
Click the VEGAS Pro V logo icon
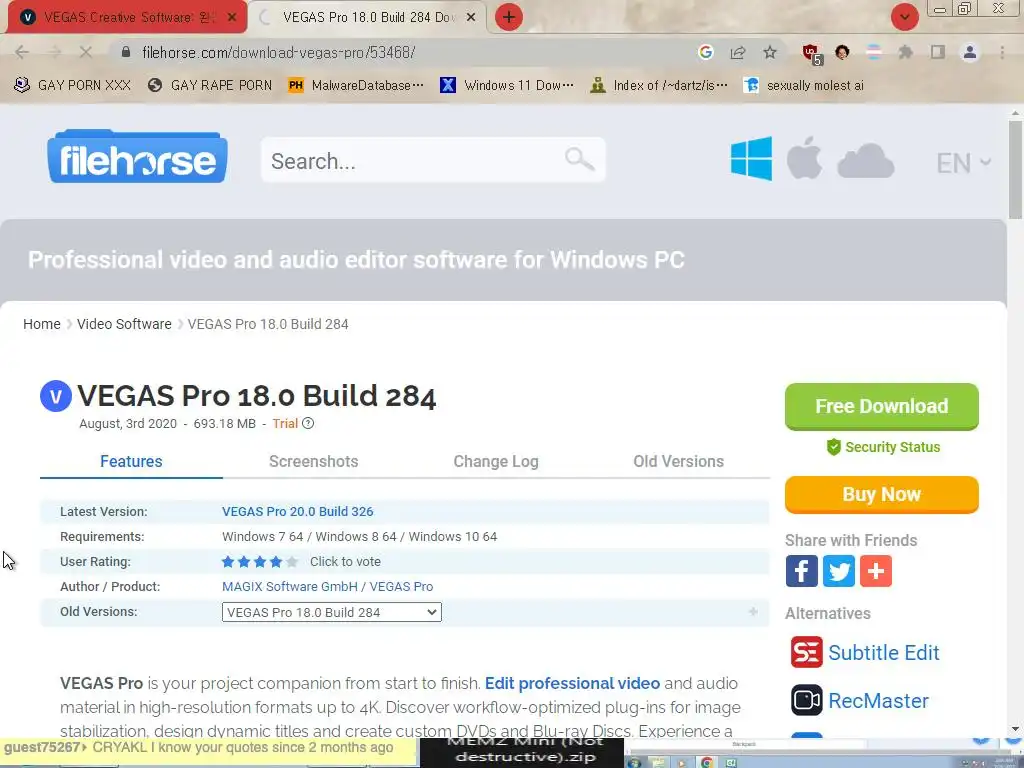pyautogui.click(x=56, y=396)
